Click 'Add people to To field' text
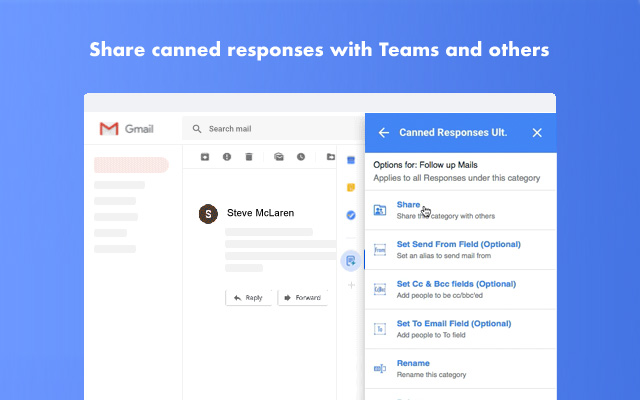The width and height of the screenshot is (640, 400). point(431,335)
